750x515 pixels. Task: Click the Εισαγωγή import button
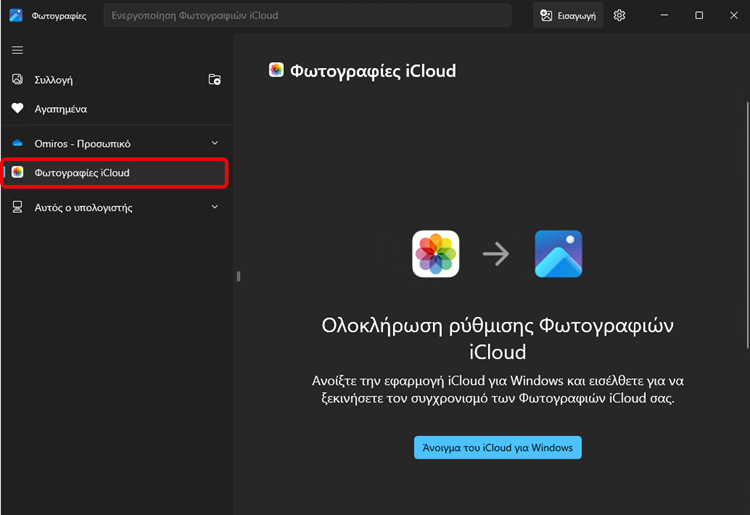pyautogui.click(x=568, y=15)
